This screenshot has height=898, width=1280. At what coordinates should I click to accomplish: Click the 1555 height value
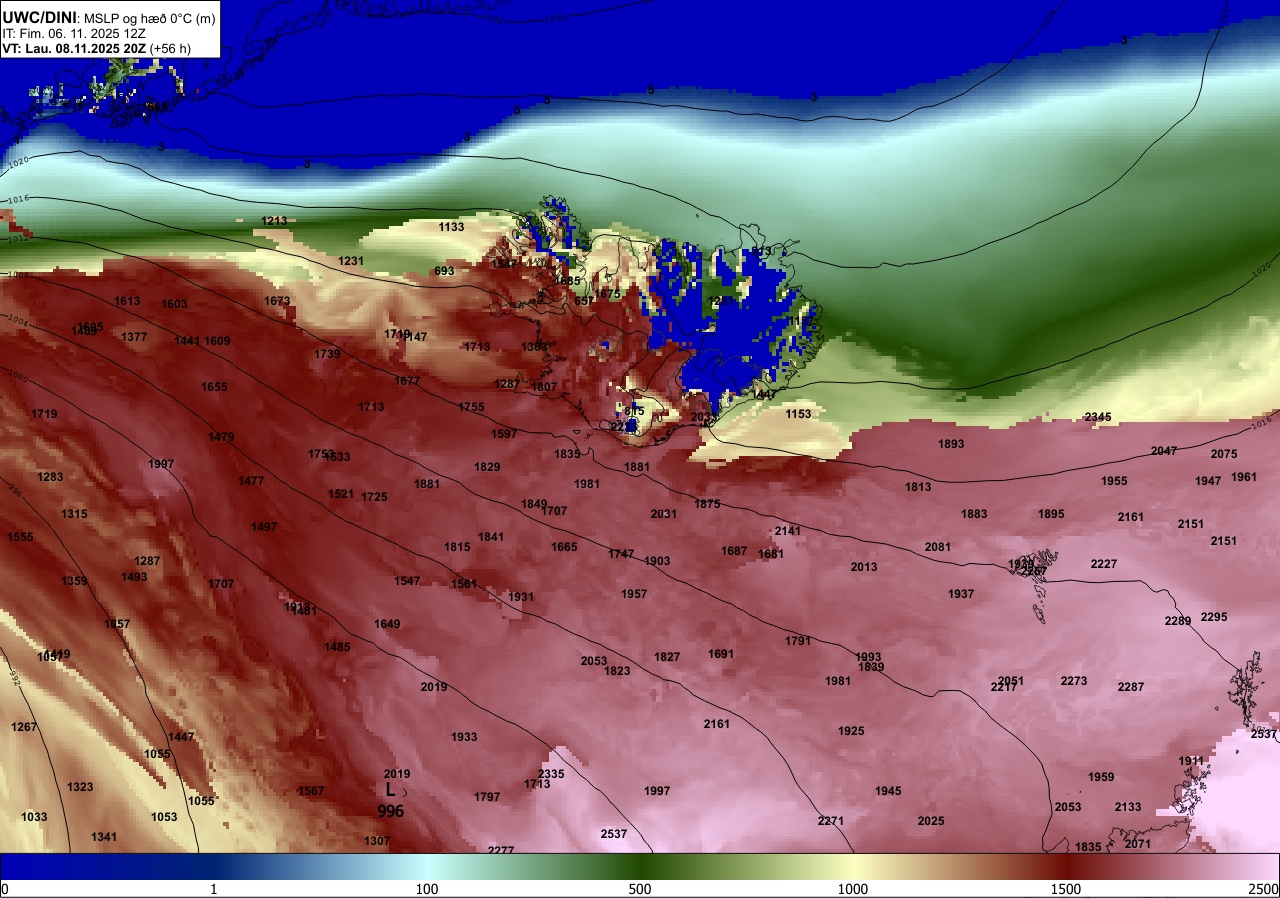click(x=20, y=537)
